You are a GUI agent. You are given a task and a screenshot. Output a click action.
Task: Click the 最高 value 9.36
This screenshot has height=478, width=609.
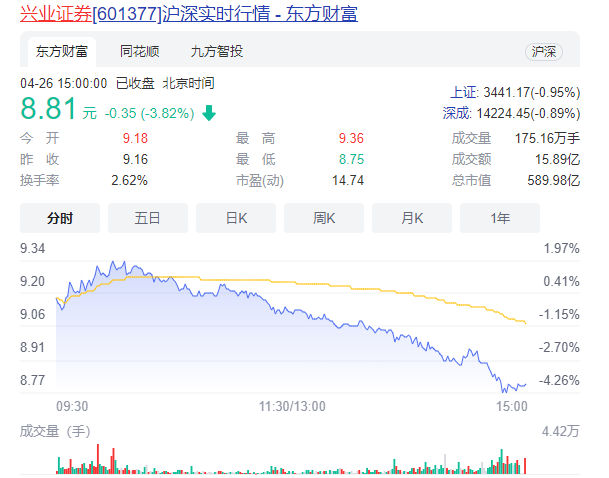[x=351, y=138]
